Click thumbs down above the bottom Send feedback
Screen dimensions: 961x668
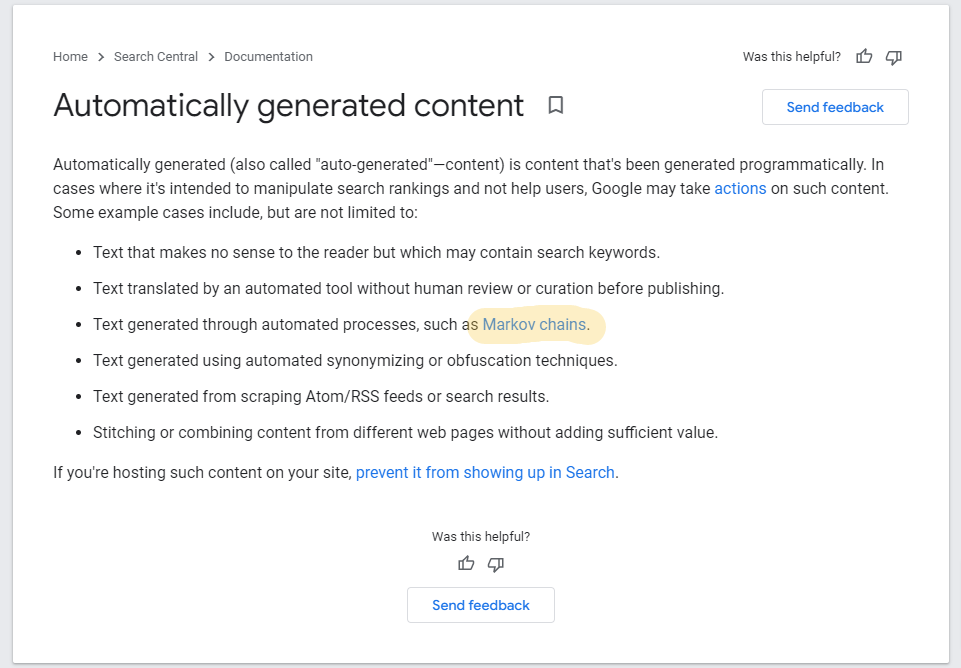[495, 564]
